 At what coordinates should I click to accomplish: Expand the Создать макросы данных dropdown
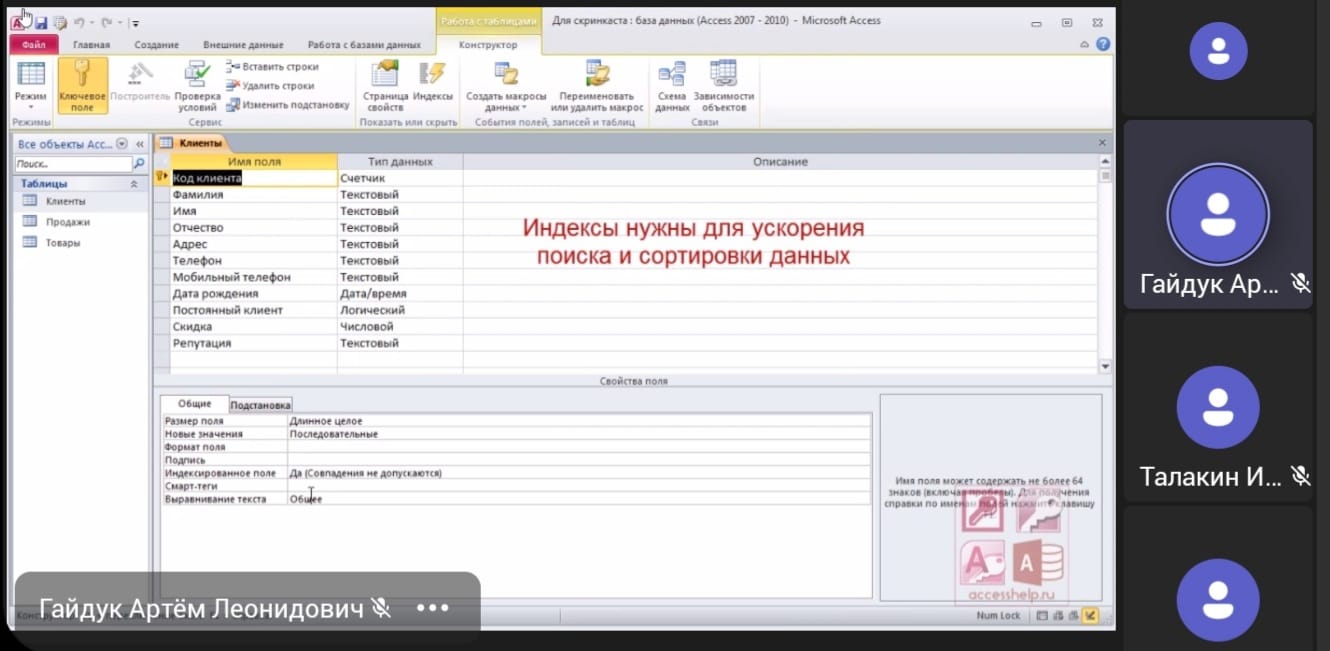pyautogui.click(x=506, y=86)
